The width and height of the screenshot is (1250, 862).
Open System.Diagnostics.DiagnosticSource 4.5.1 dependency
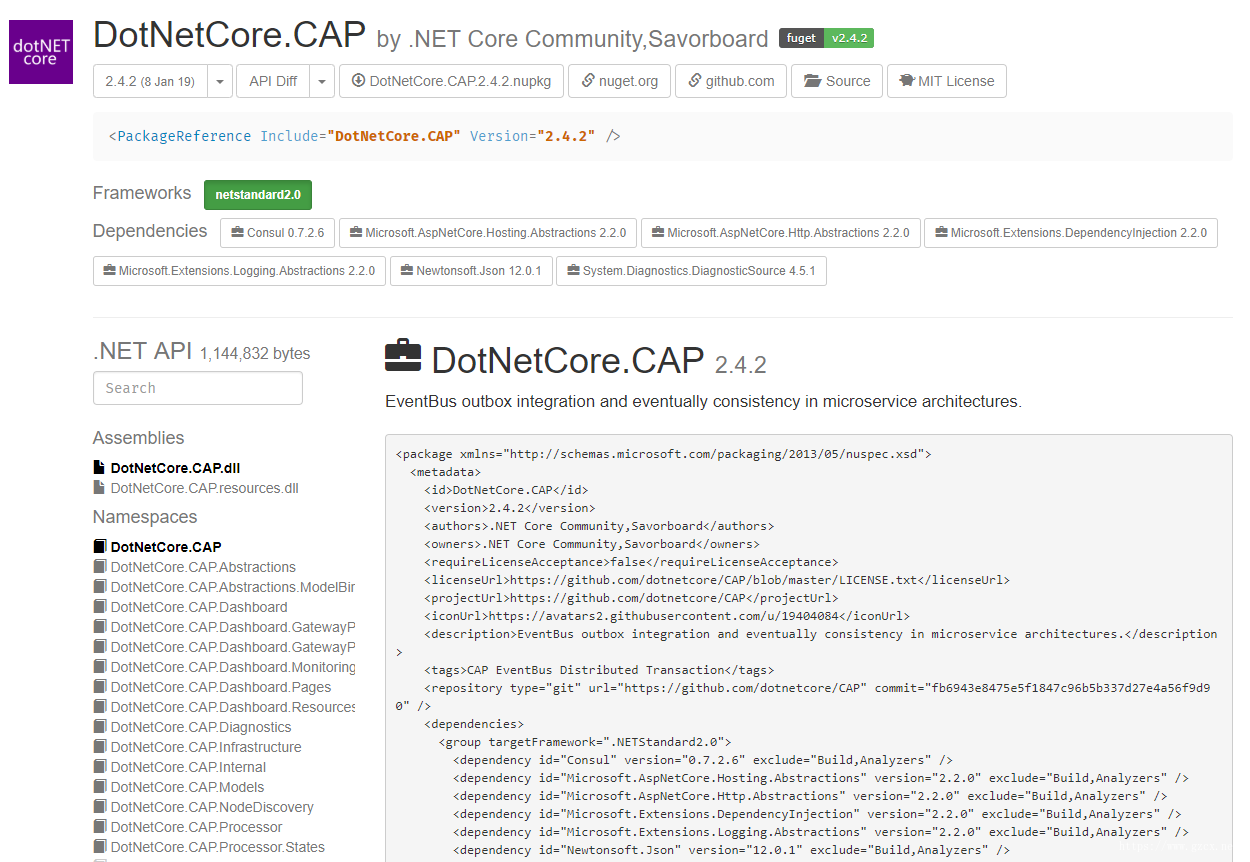(691, 271)
